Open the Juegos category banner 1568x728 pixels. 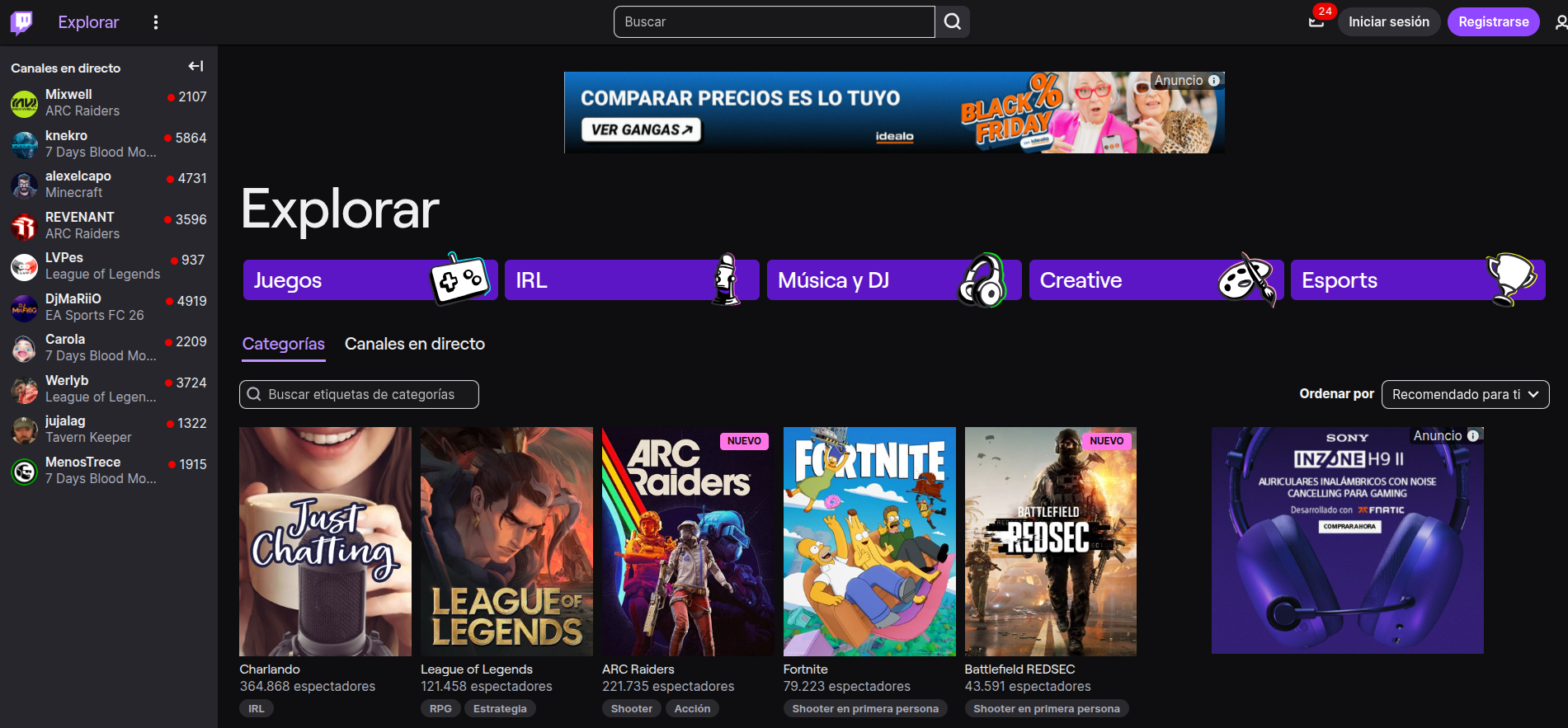pos(370,280)
